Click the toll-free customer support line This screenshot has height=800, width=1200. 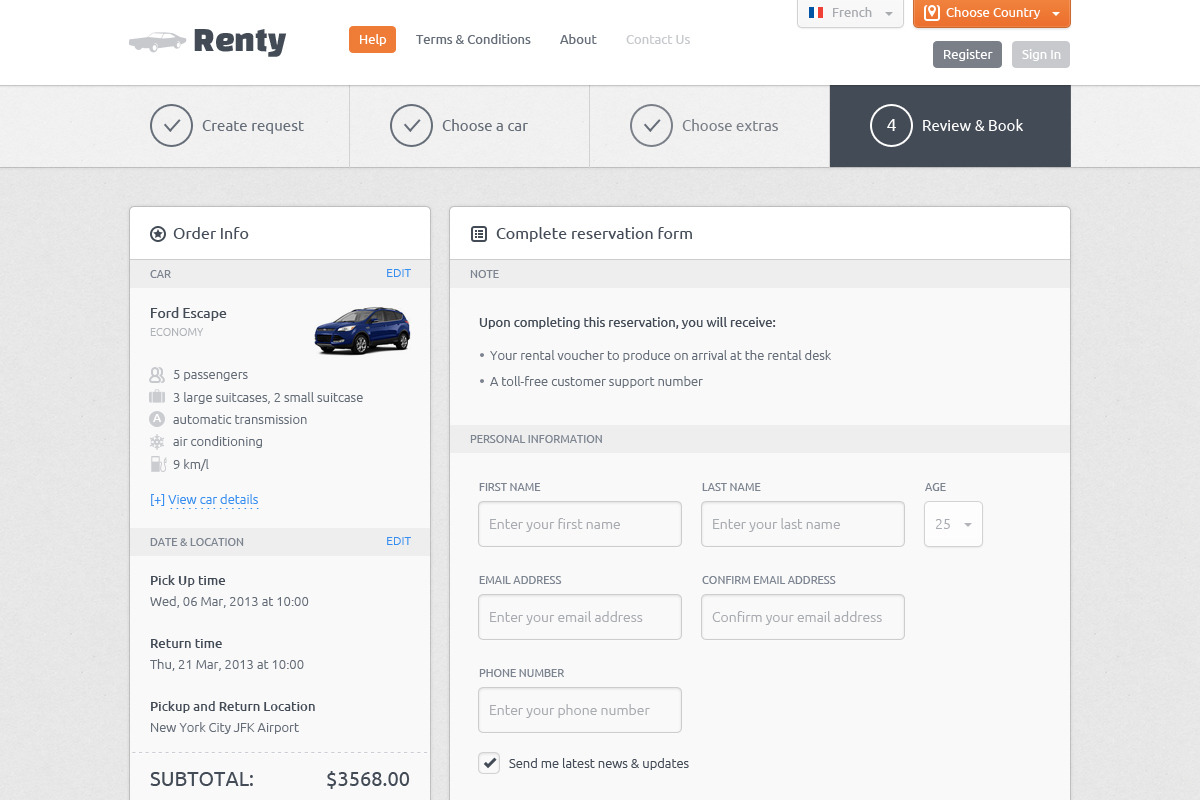[x=596, y=381]
